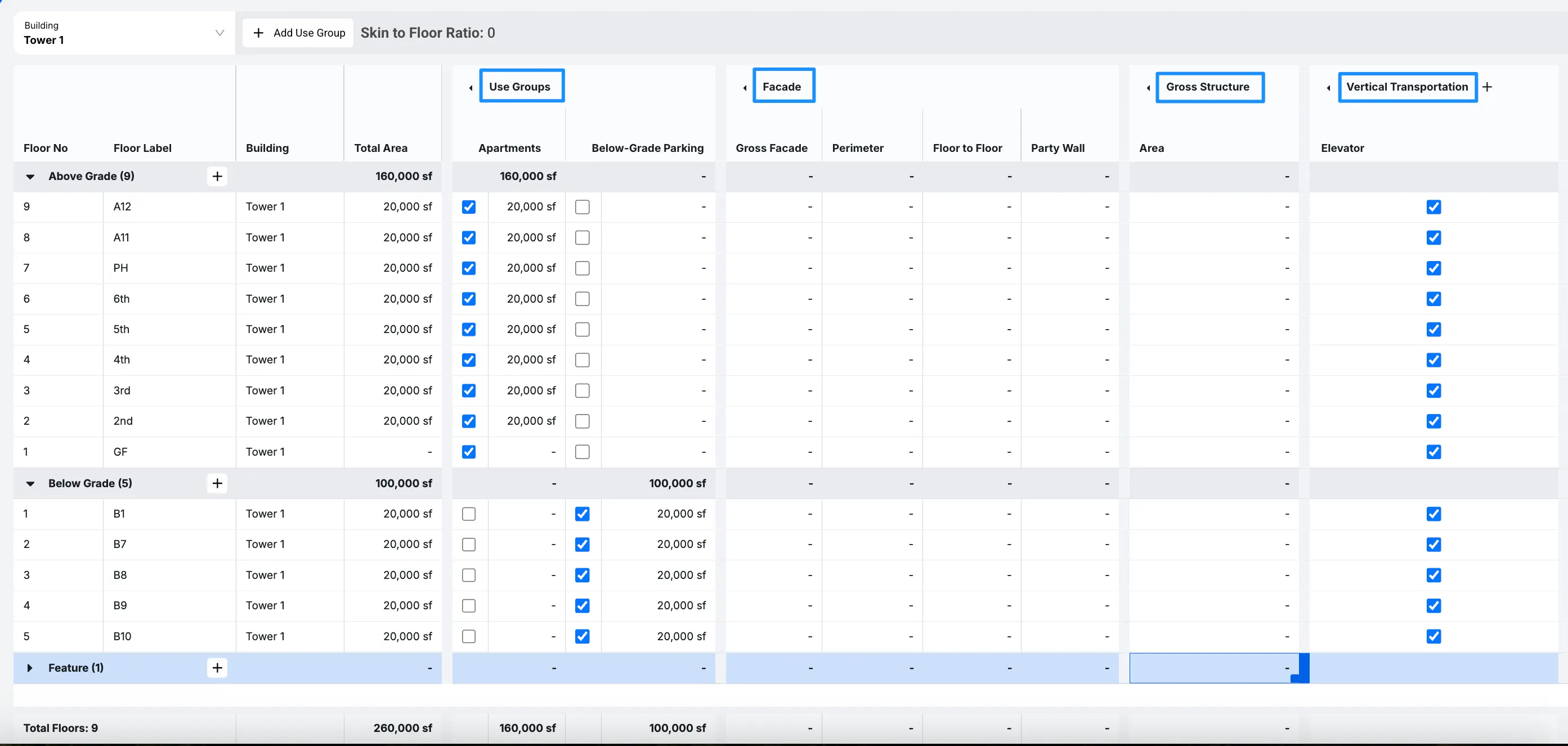
Task: Click plus icon next to Above Grade
Action: click(217, 177)
